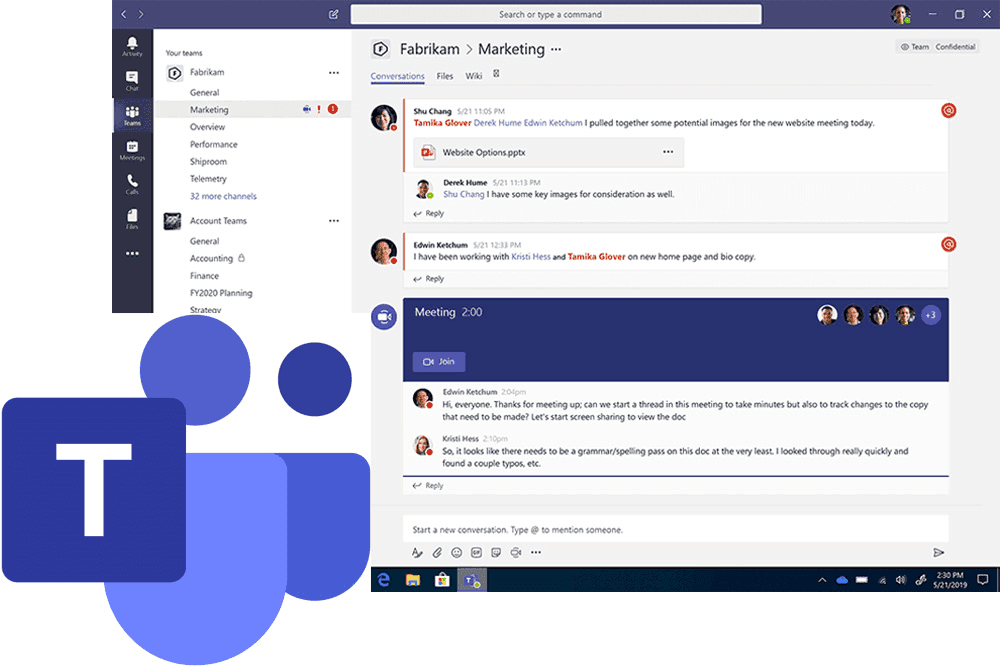
Task: Click the Search or type a command box
Action: [x=555, y=14]
